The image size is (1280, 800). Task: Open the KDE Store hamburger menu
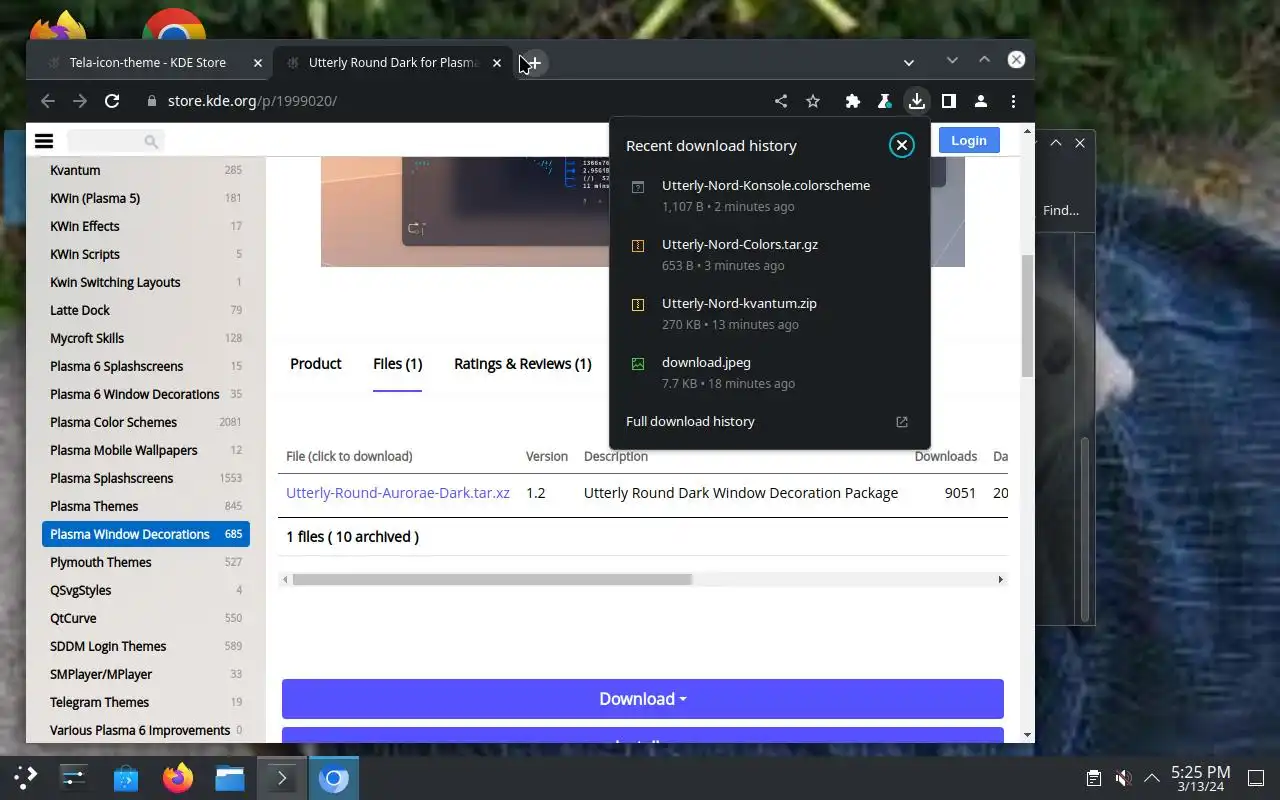click(44, 141)
